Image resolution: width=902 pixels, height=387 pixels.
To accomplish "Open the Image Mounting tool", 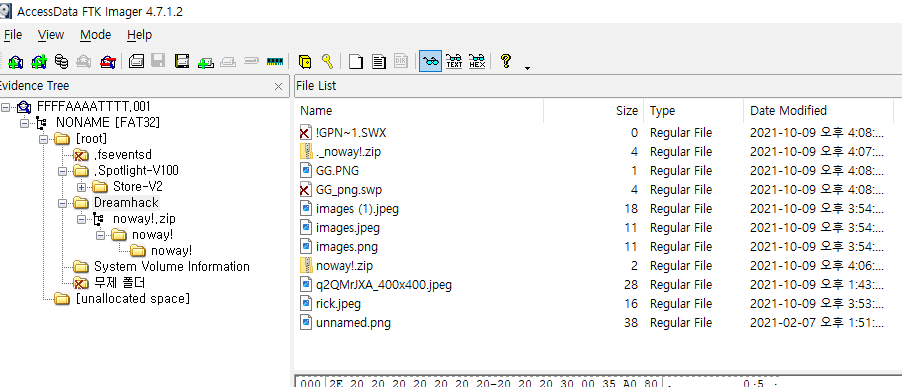I will click(61, 61).
